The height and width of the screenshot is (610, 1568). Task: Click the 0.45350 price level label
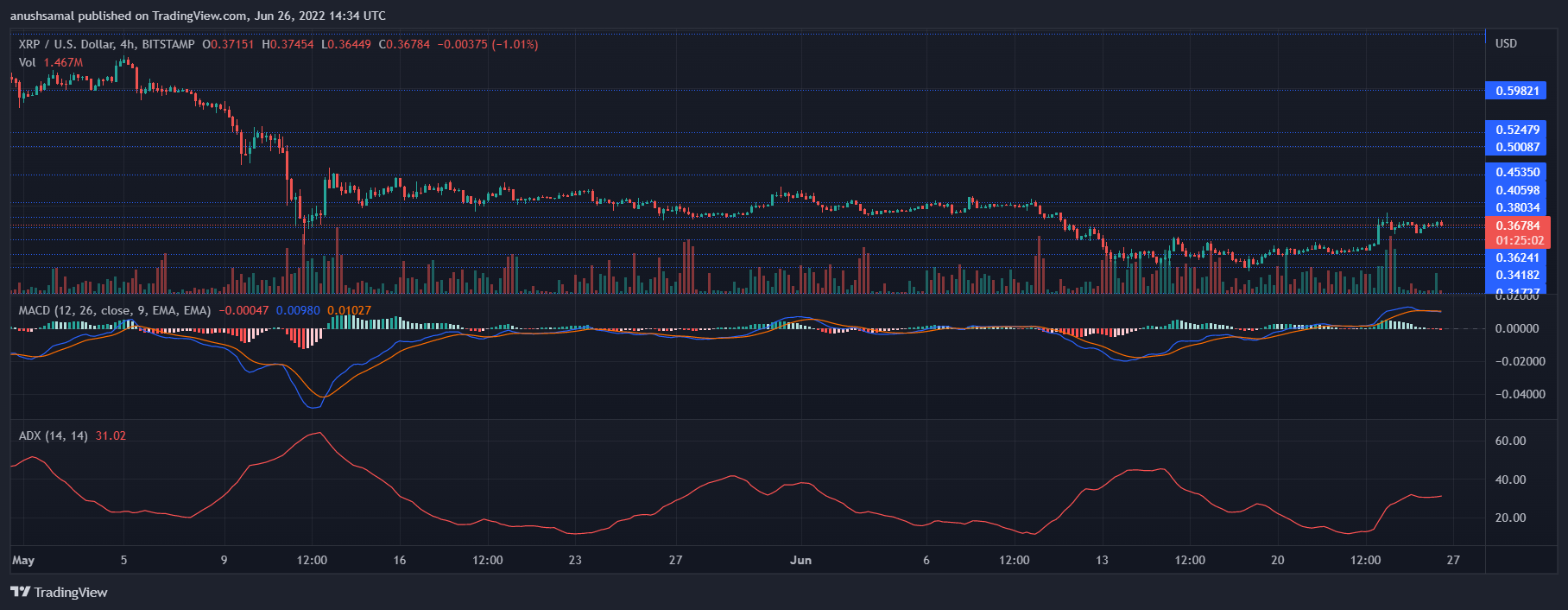(1517, 172)
